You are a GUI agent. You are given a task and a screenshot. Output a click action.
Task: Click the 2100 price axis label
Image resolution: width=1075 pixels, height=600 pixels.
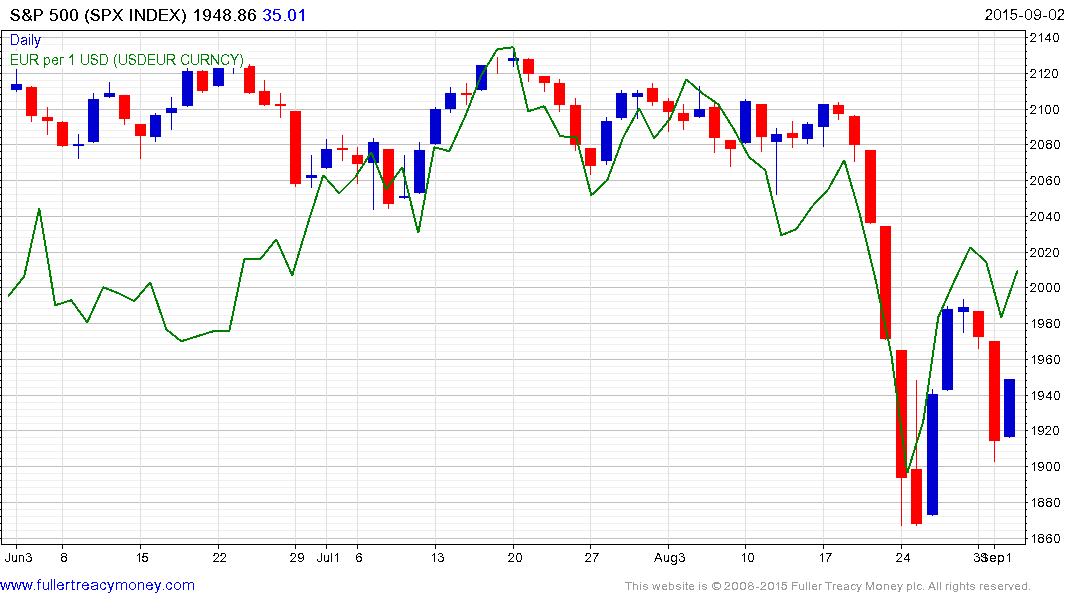pyautogui.click(x=1045, y=109)
